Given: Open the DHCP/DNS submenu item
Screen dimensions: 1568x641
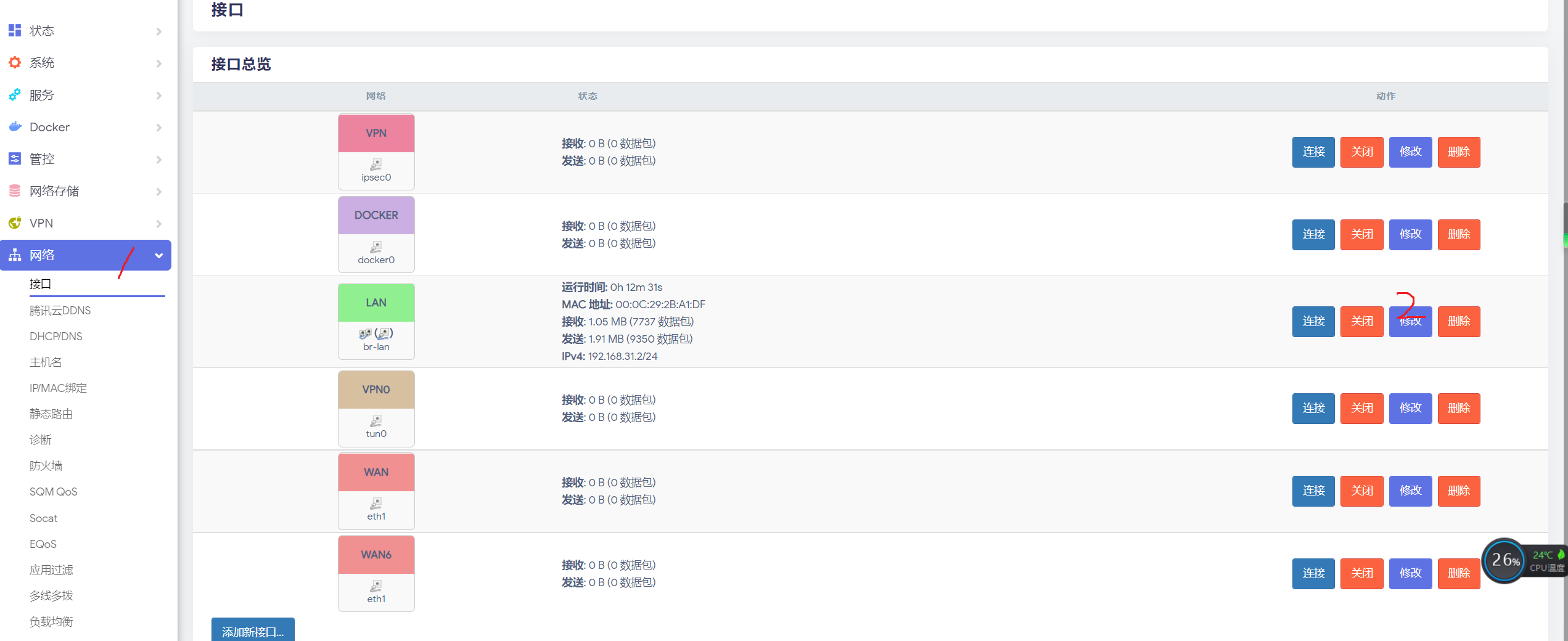Looking at the screenshot, I should click(56, 337).
